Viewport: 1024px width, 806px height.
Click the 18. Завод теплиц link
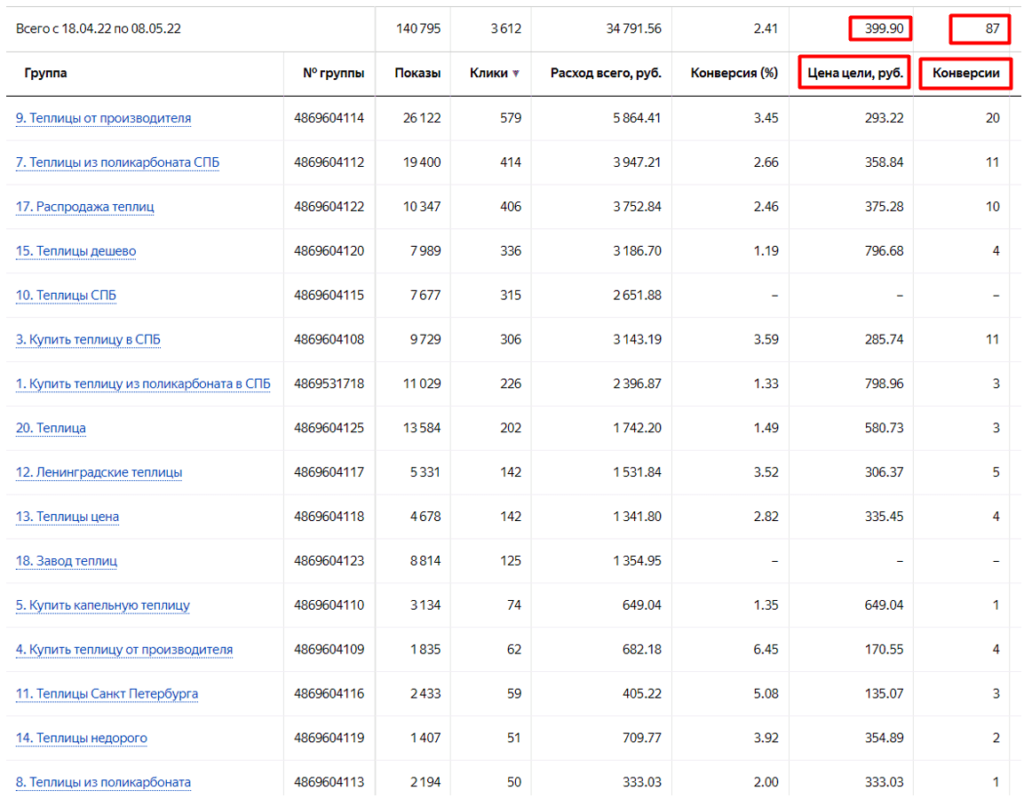click(66, 561)
